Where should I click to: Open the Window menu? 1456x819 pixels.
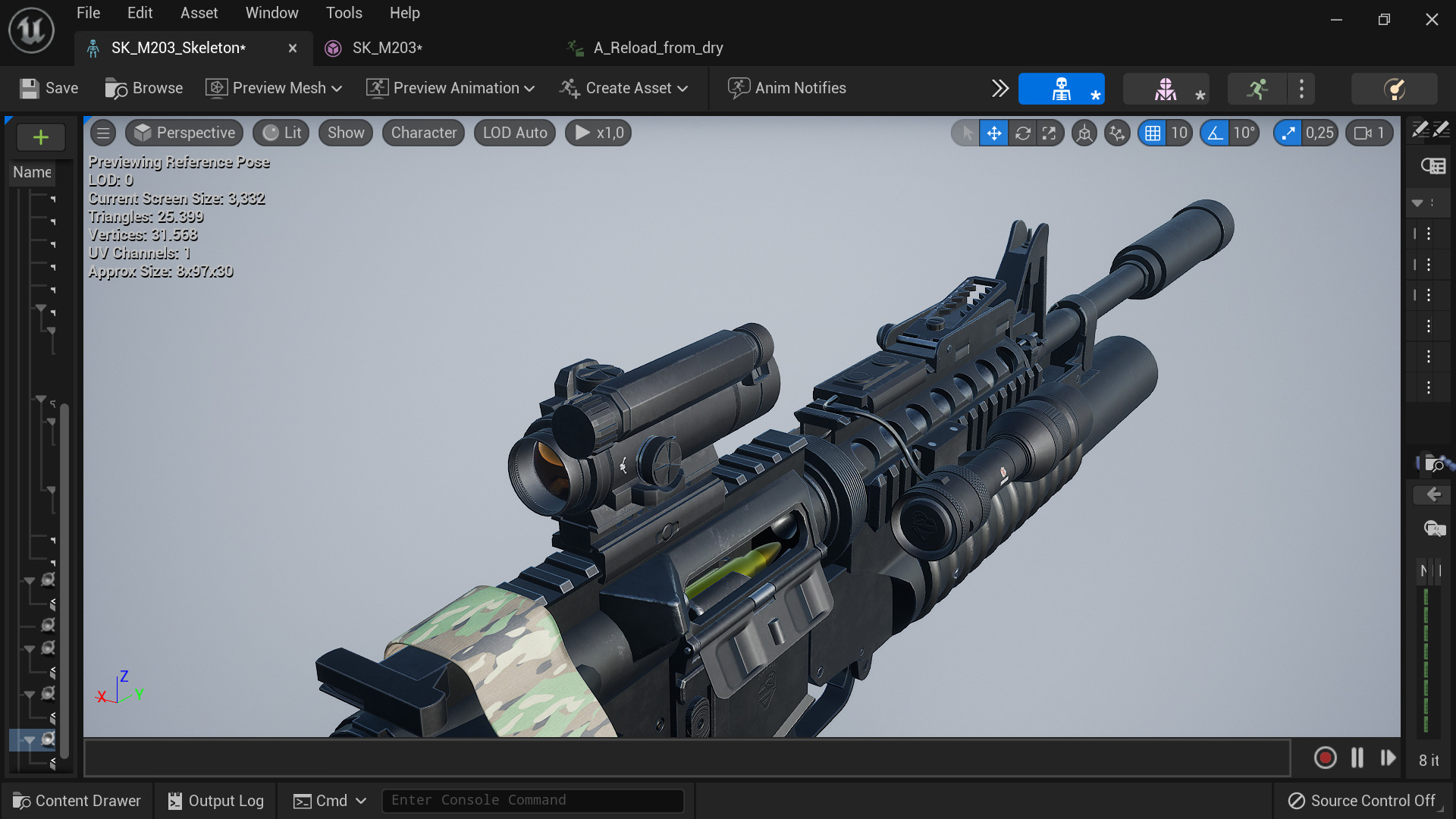point(271,13)
